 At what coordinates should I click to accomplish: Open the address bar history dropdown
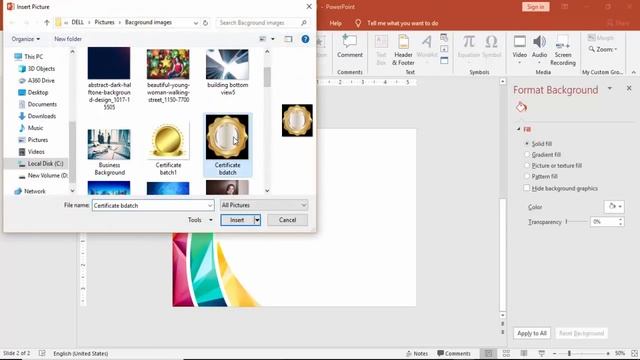[x=196, y=23]
